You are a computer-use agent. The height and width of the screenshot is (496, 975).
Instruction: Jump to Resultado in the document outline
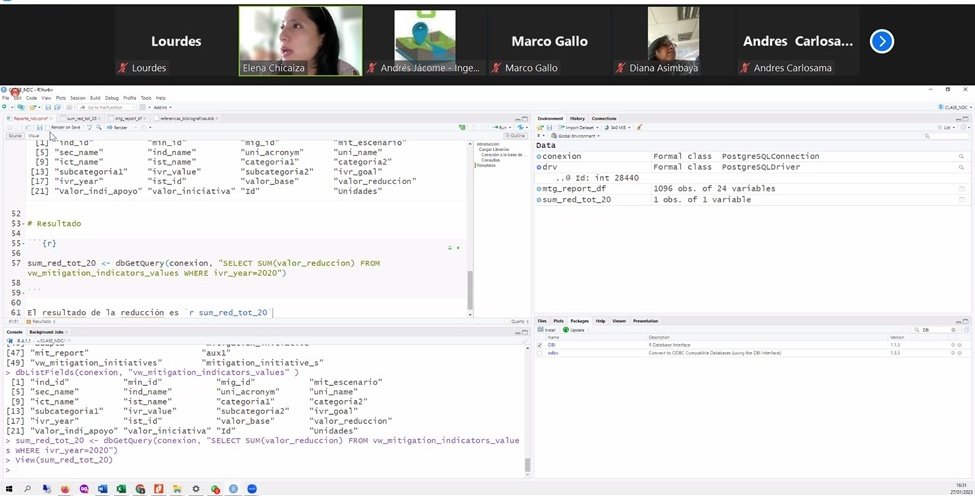[486, 165]
